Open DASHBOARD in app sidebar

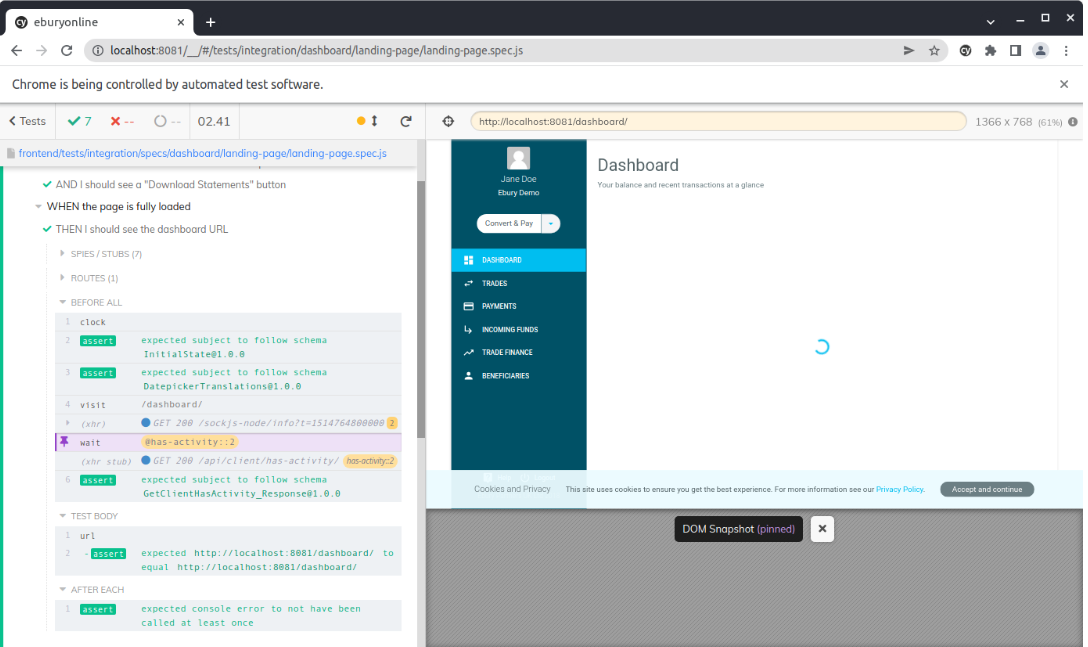coord(518,260)
